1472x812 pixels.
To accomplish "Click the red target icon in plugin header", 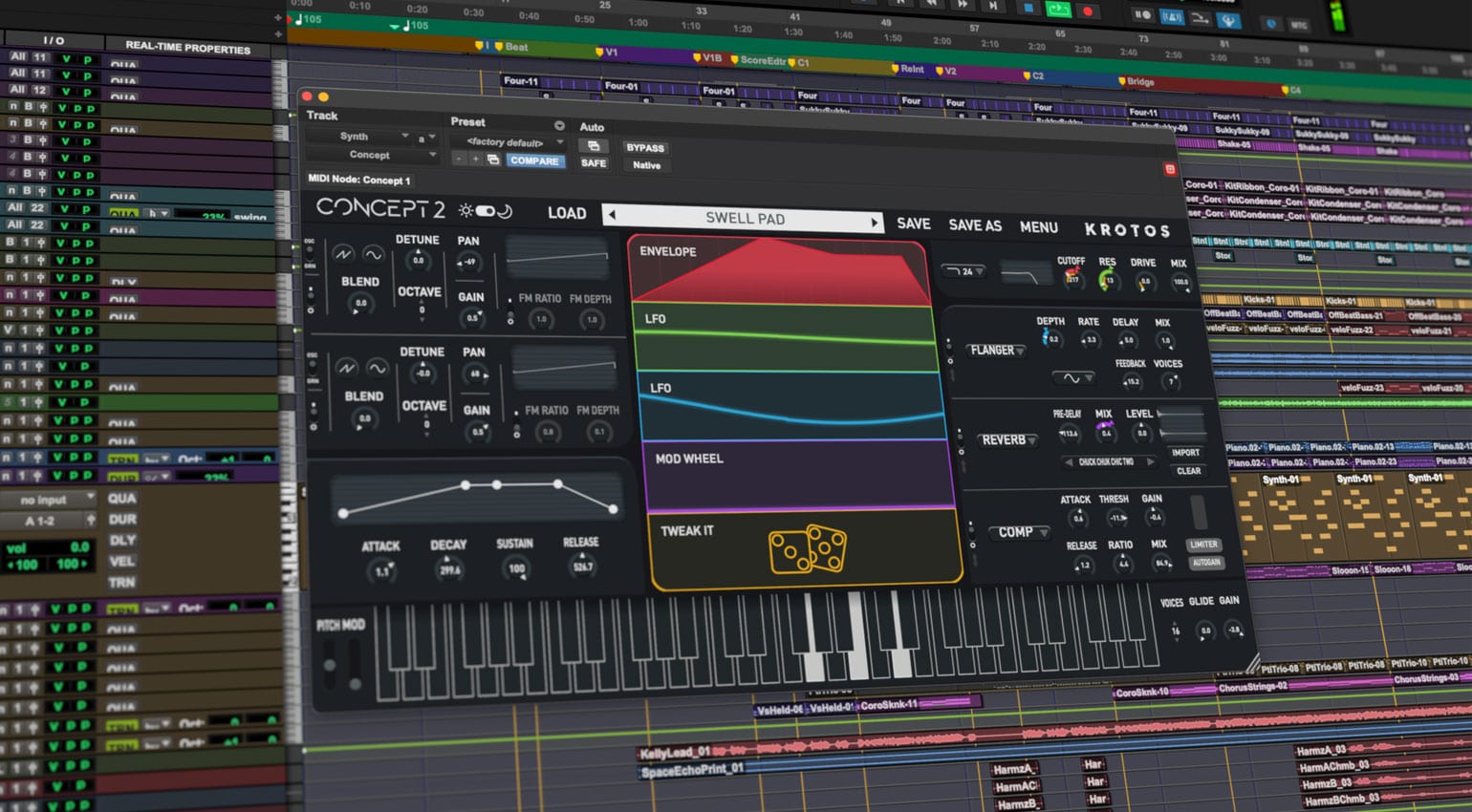I will pos(1169,169).
